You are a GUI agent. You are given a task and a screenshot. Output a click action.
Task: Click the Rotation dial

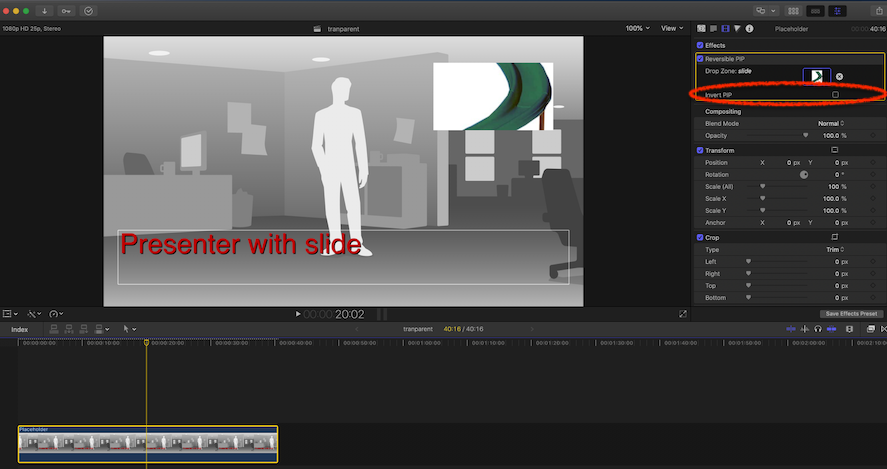pyautogui.click(x=804, y=175)
